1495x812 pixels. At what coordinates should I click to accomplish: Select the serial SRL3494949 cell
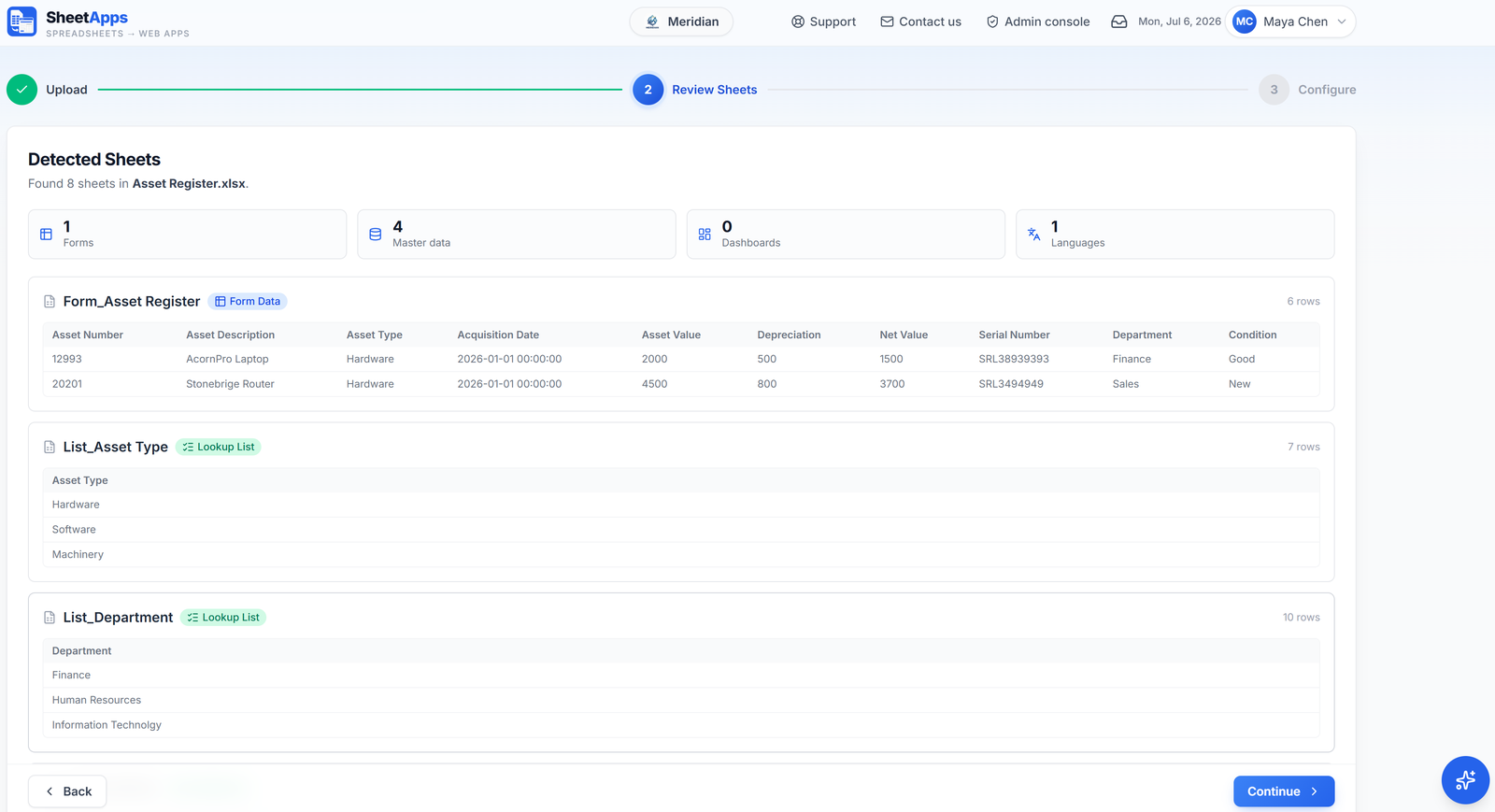point(1011,384)
